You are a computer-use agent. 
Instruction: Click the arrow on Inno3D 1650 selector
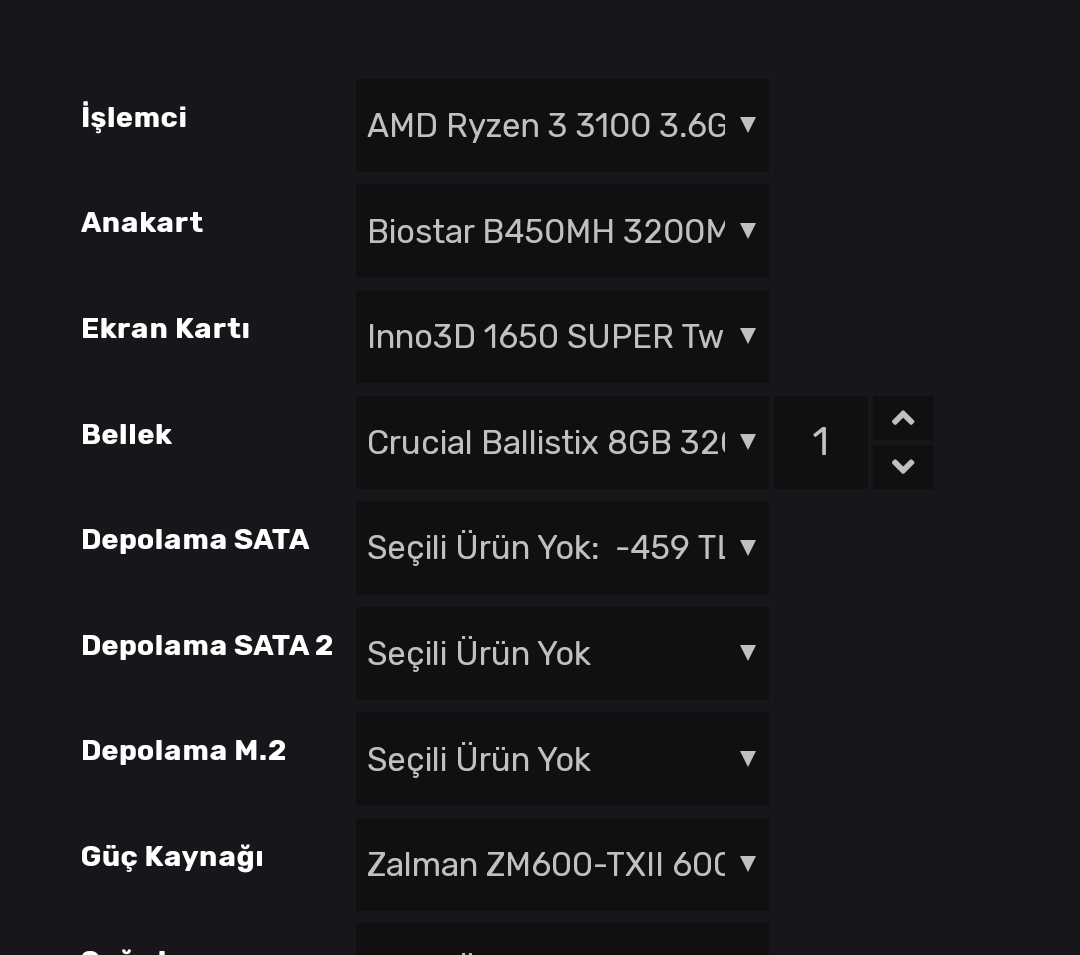tap(747, 336)
